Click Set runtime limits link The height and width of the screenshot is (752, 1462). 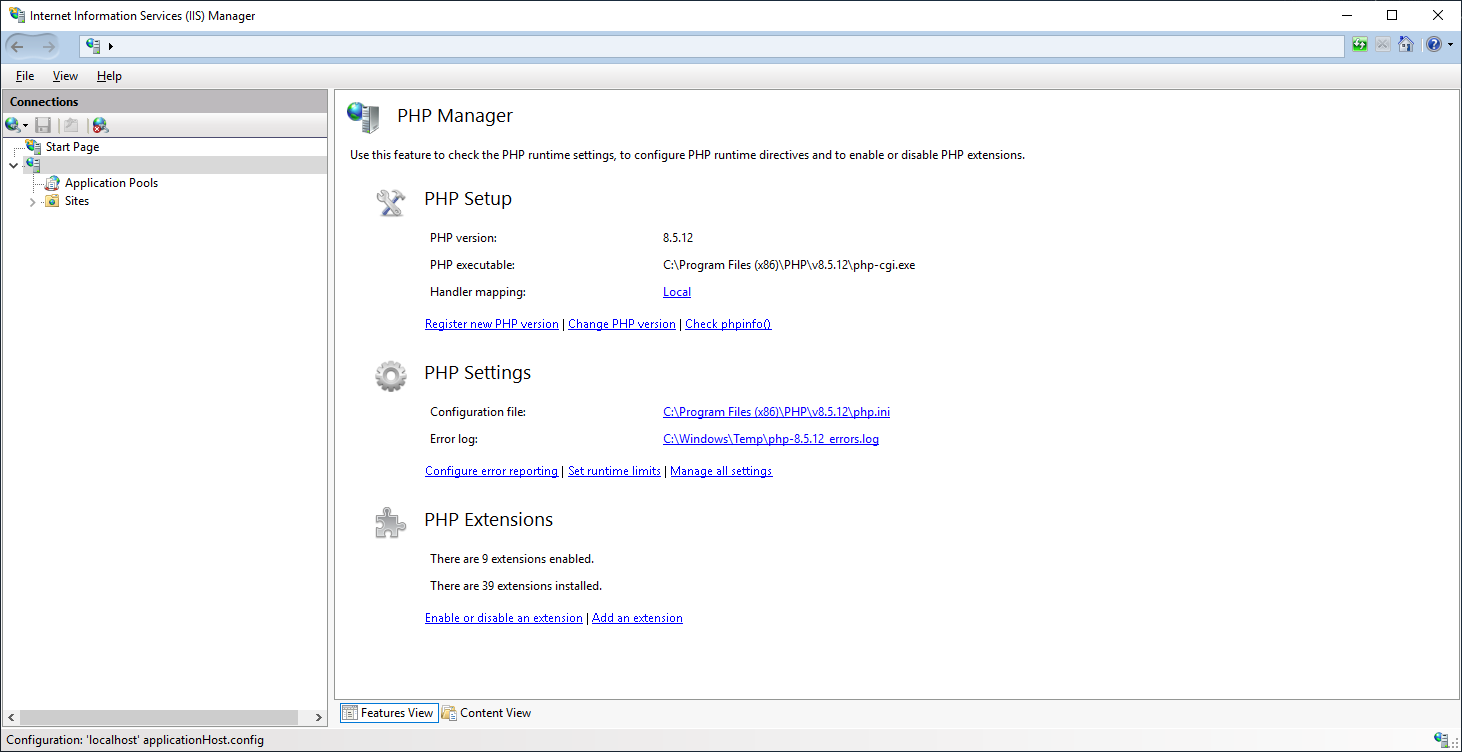[614, 471]
